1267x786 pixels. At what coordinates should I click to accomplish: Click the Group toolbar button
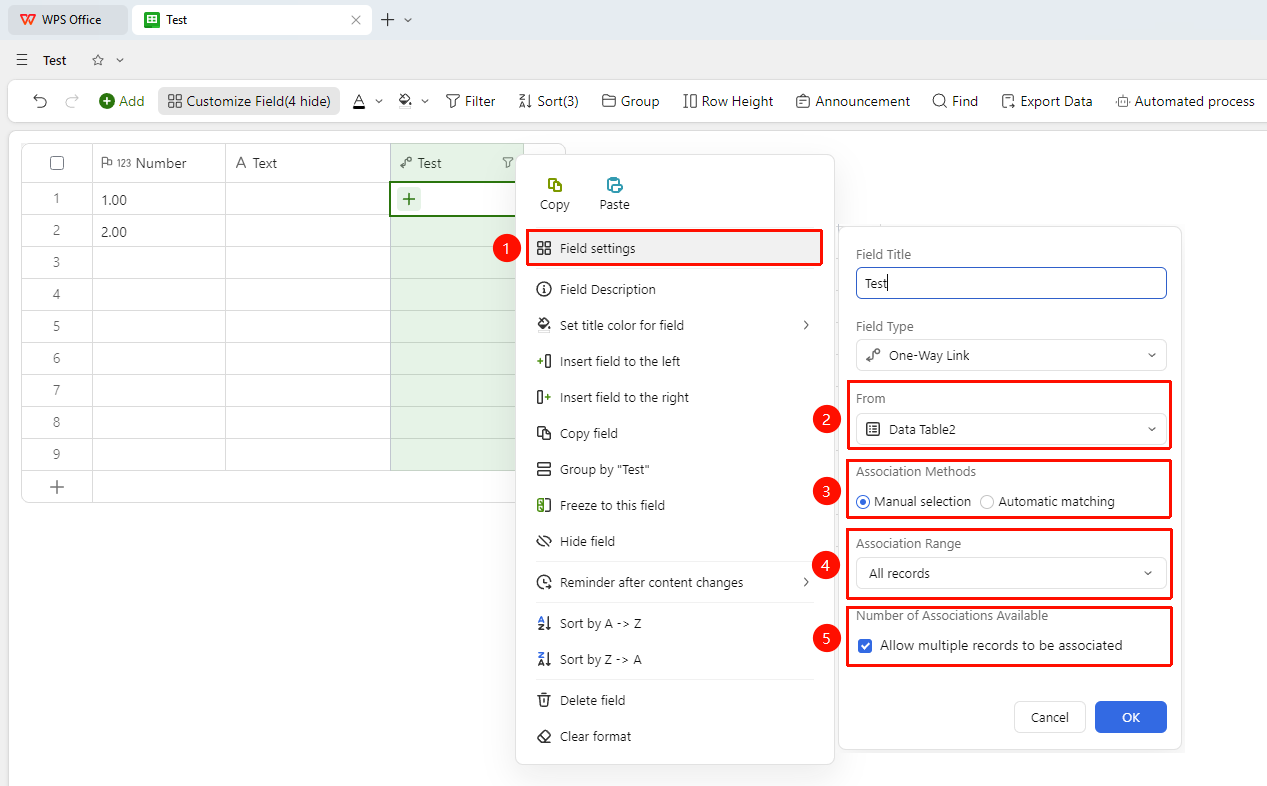[x=630, y=101]
